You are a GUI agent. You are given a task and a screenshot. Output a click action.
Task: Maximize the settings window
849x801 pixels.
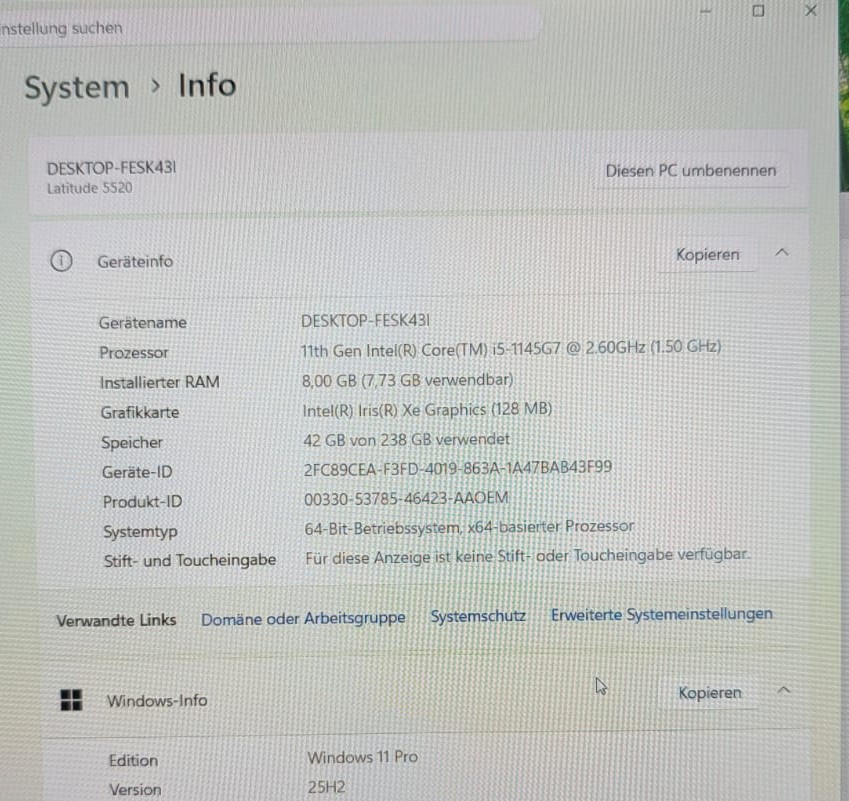coord(758,11)
